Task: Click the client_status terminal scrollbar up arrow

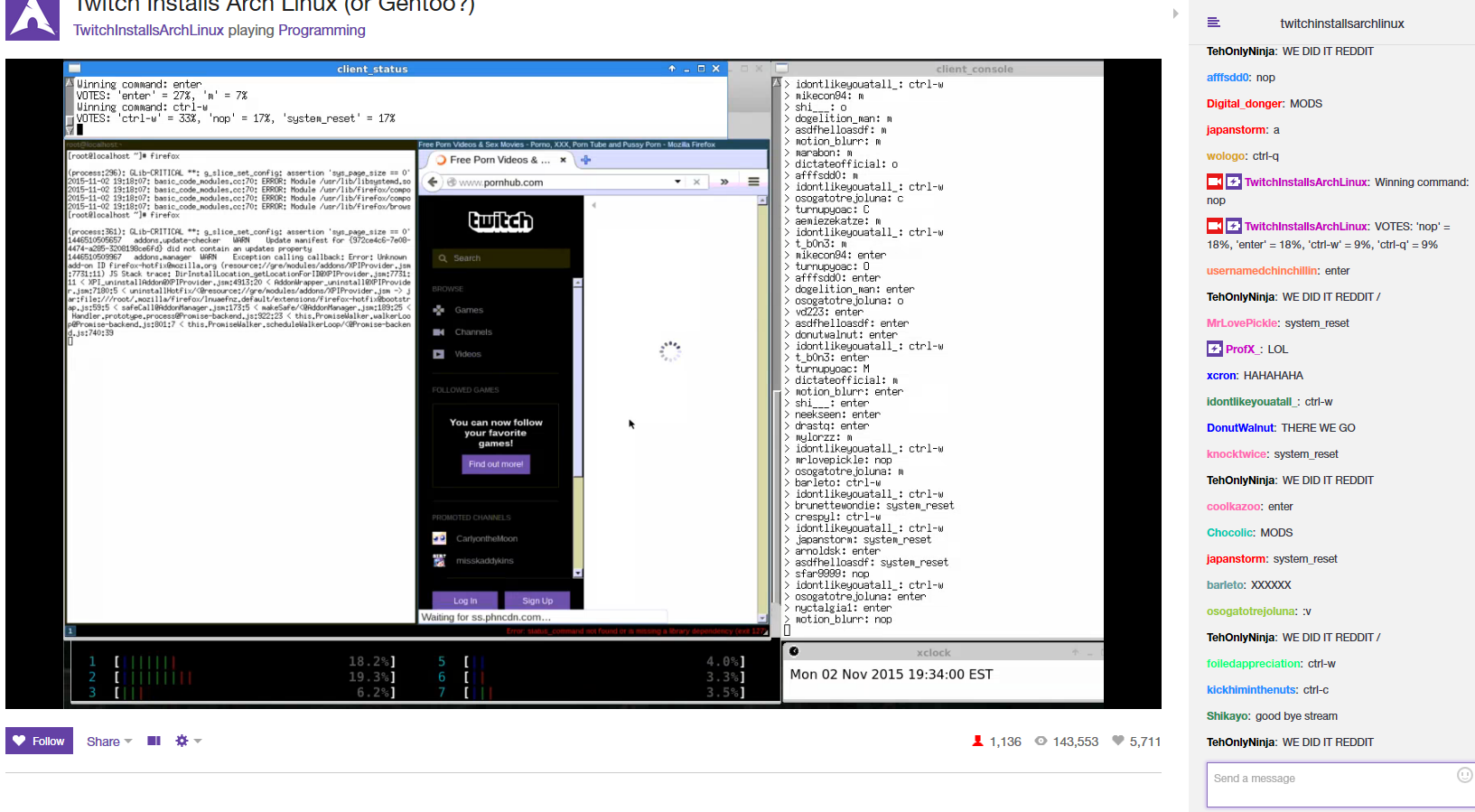Action: tap(70, 82)
